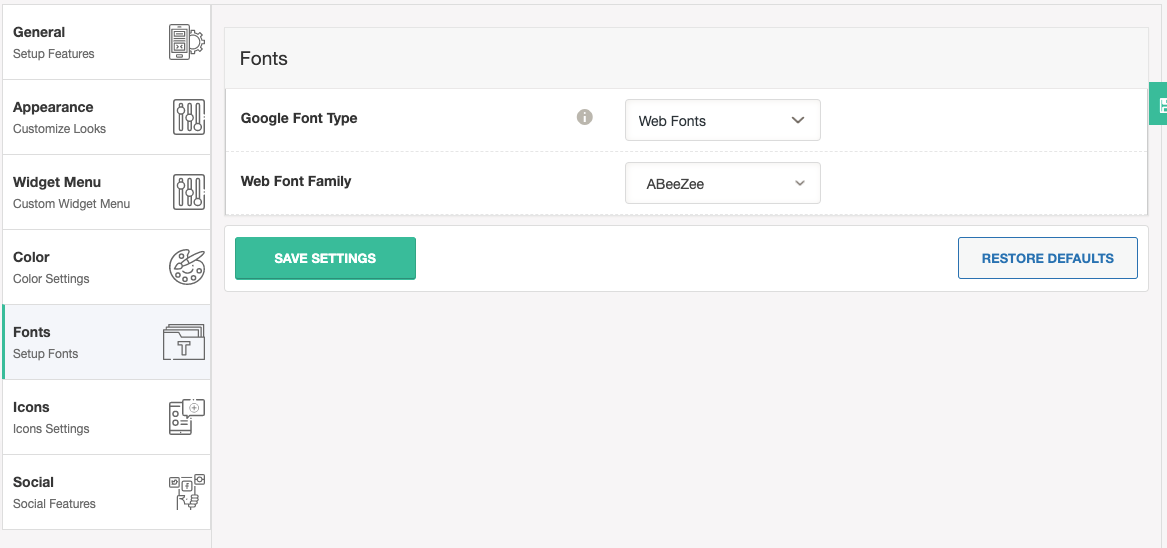Click the Restore Defaults button
This screenshot has height=548, width=1167.
[x=1047, y=258]
